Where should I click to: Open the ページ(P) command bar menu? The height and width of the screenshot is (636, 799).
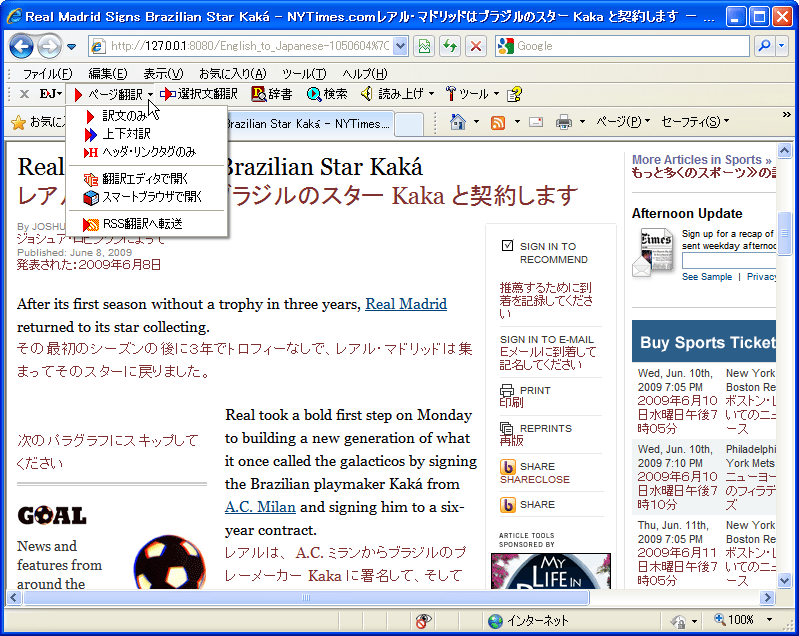click(623, 122)
